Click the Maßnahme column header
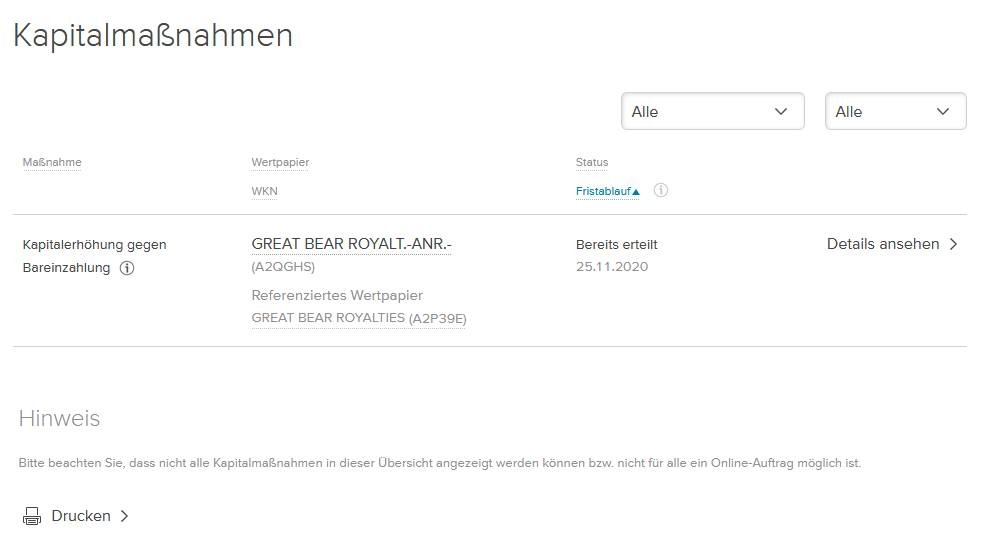The width and height of the screenshot is (990, 548). point(52,162)
